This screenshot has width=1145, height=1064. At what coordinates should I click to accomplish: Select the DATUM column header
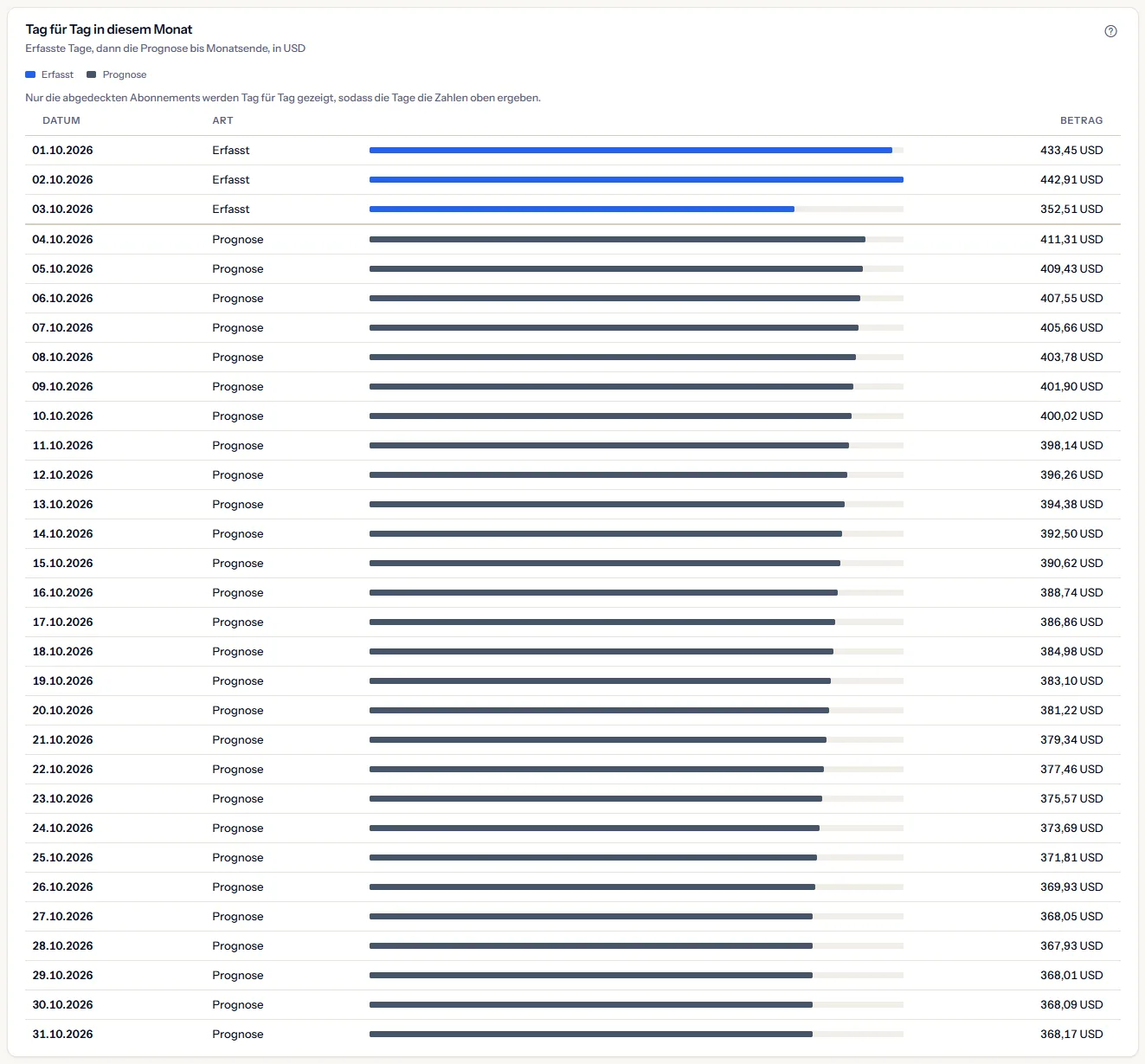[61, 120]
